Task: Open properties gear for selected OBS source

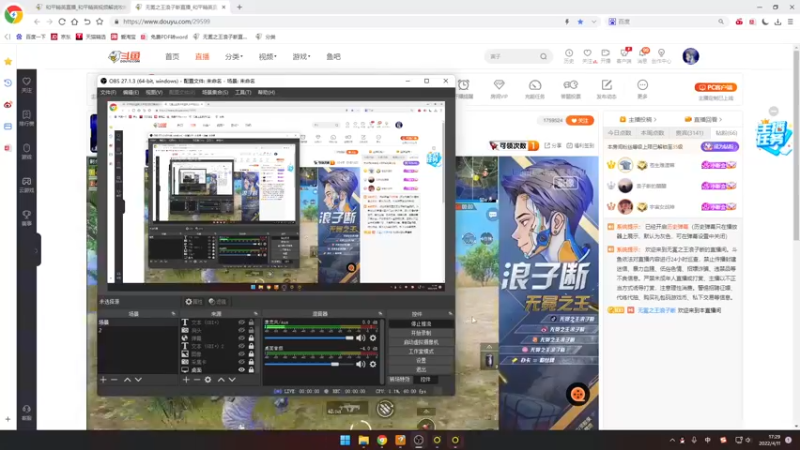Action: 208,380
